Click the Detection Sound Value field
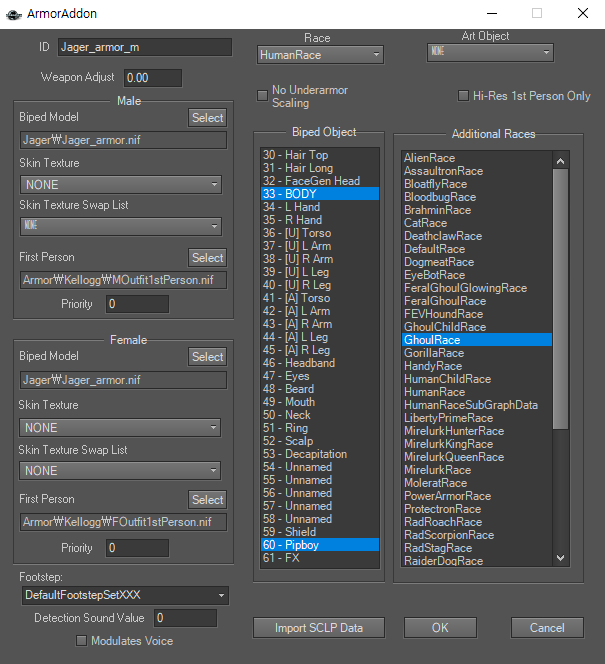The width and height of the screenshot is (605, 664). click(x=185, y=618)
